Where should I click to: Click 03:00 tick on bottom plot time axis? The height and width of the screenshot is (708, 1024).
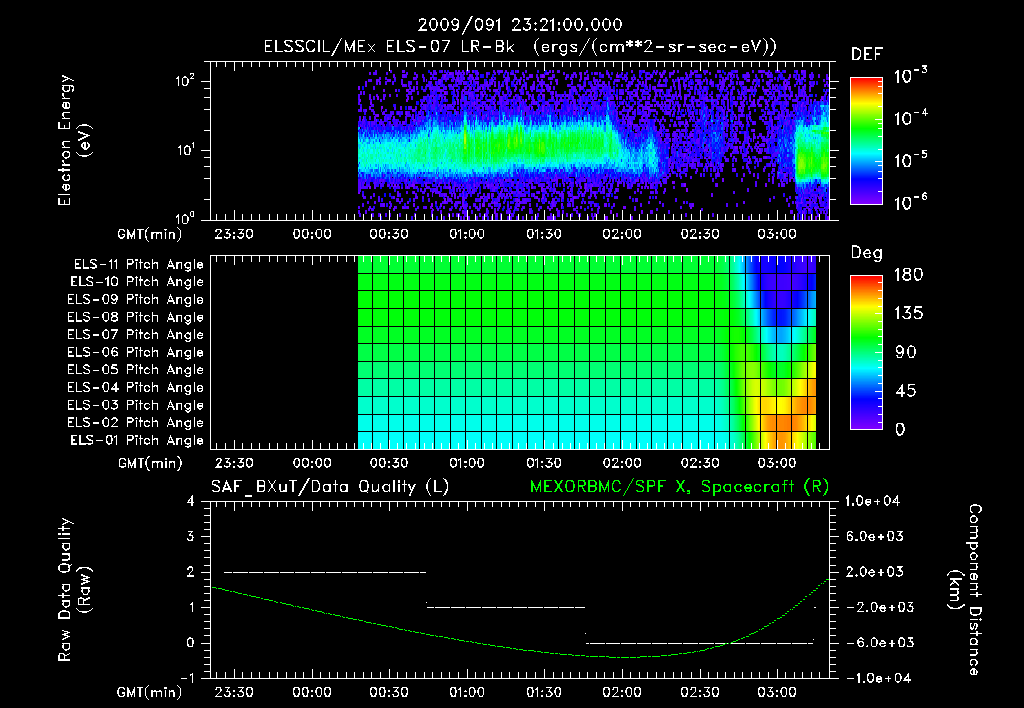coord(776,692)
